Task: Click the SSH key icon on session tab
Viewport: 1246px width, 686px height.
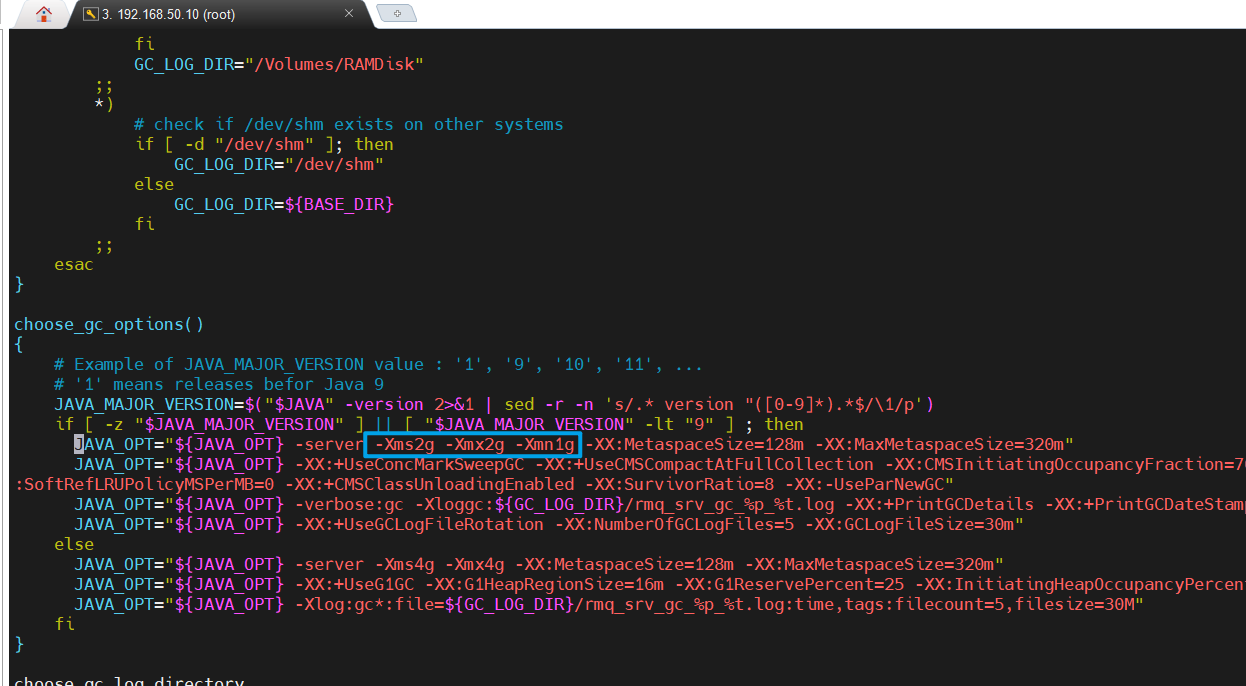Action: (90, 14)
